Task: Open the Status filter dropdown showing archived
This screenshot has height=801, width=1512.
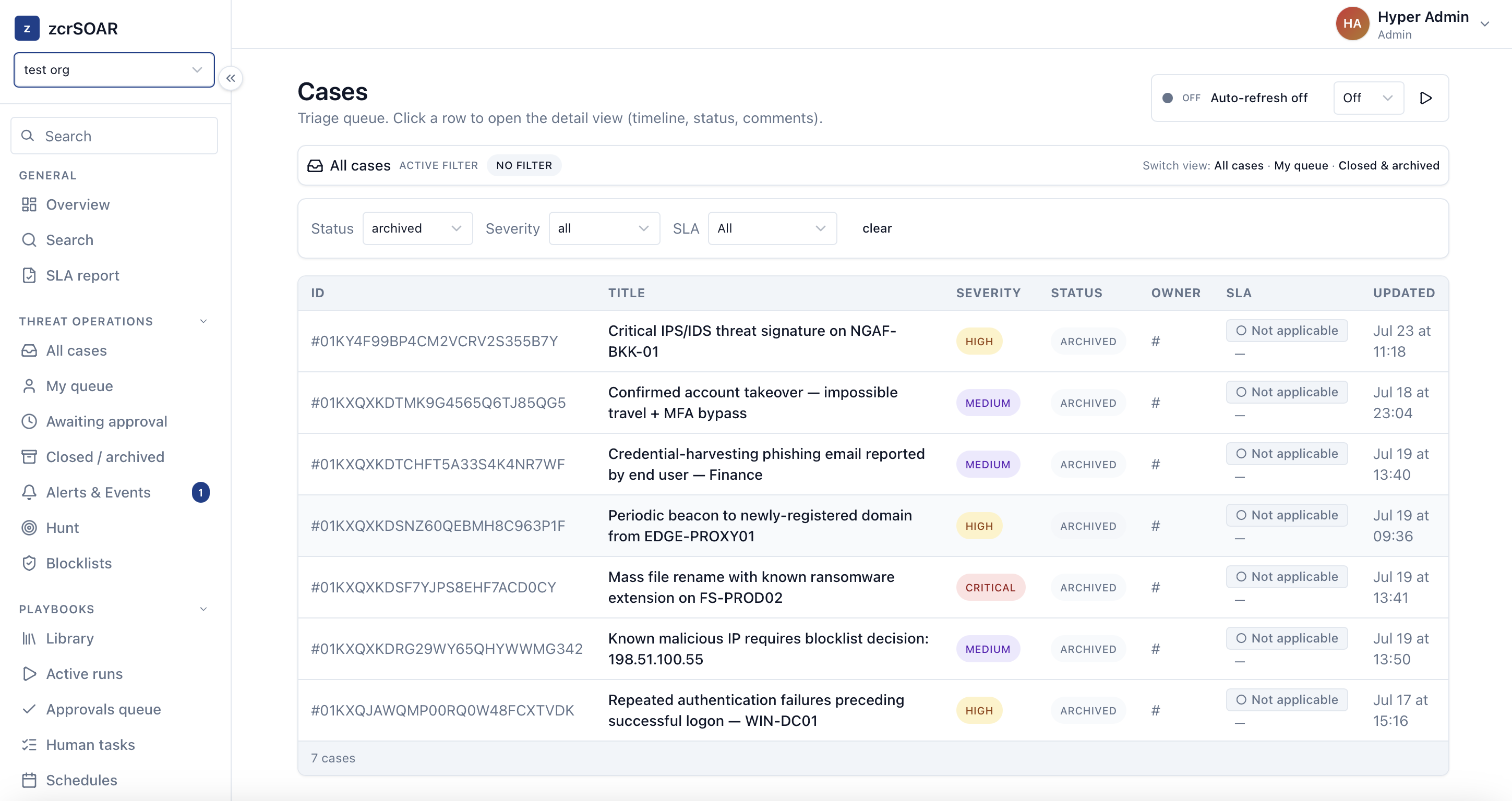Action: coord(417,228)
